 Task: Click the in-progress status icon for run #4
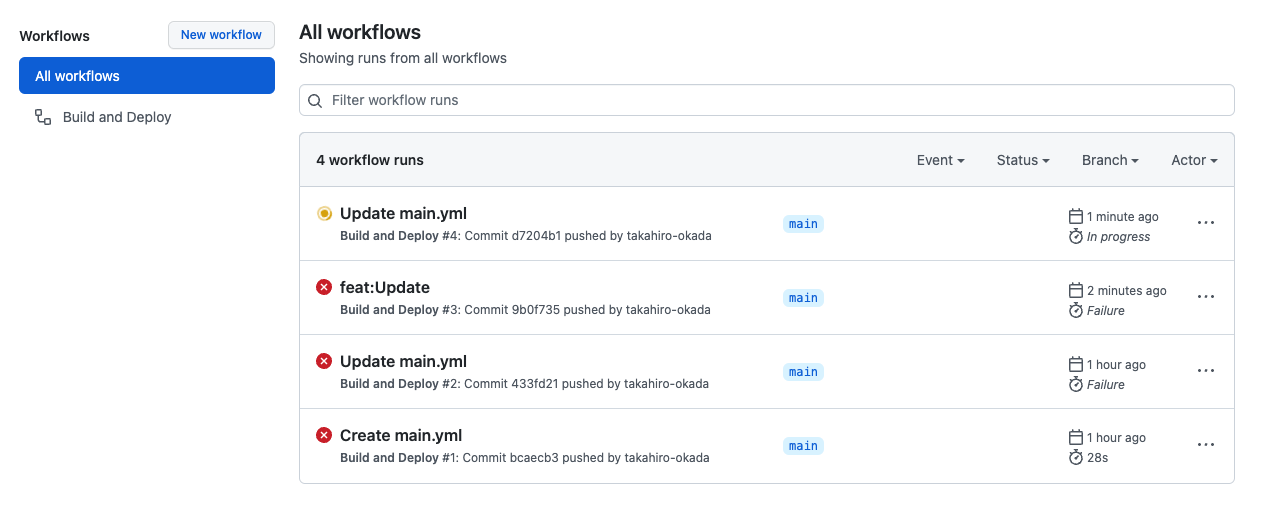pos(324,213)
